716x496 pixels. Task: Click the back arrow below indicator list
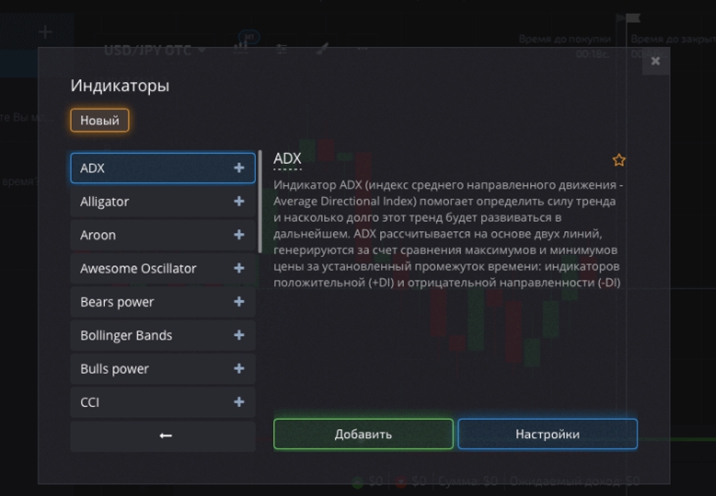point(165,436)
